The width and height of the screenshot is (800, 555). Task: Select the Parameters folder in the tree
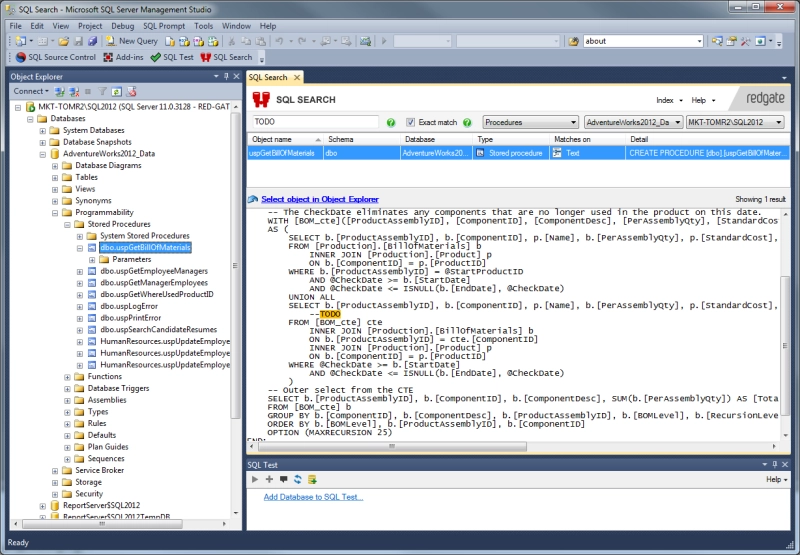pyautogui.click(x=131, y=260)
